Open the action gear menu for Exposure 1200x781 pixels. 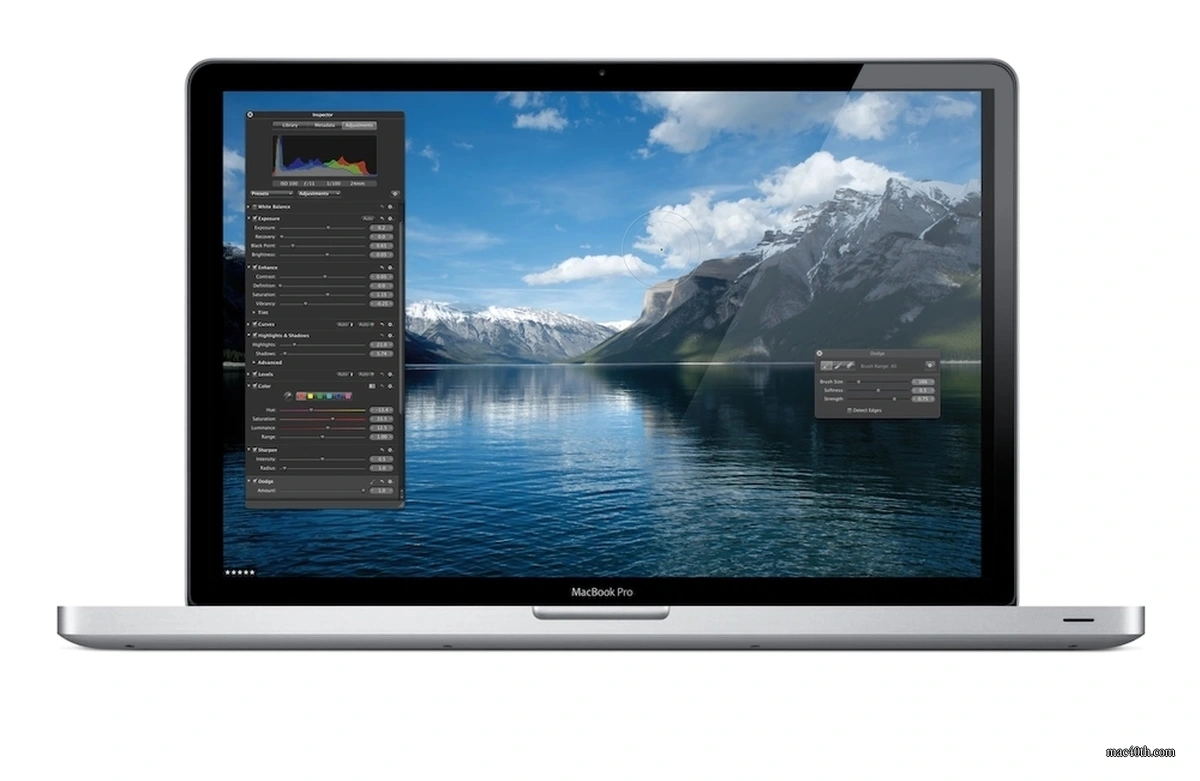pos(391,218)
